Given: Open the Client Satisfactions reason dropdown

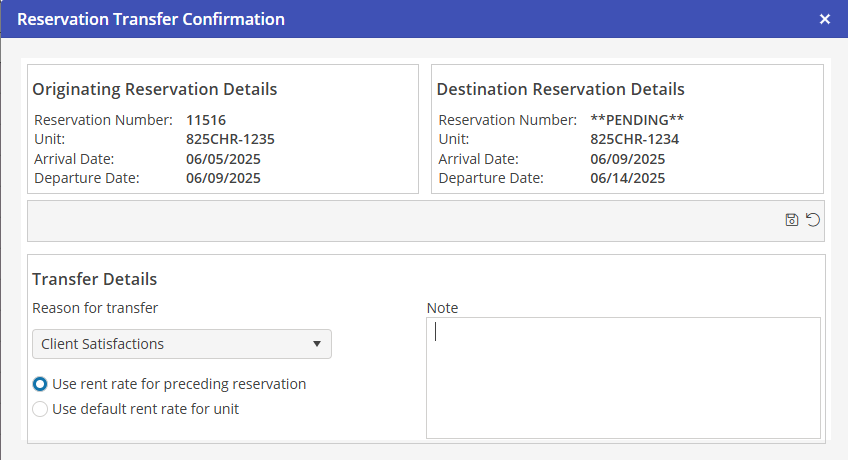Looking at the screenshot, I should click(182, 344).
